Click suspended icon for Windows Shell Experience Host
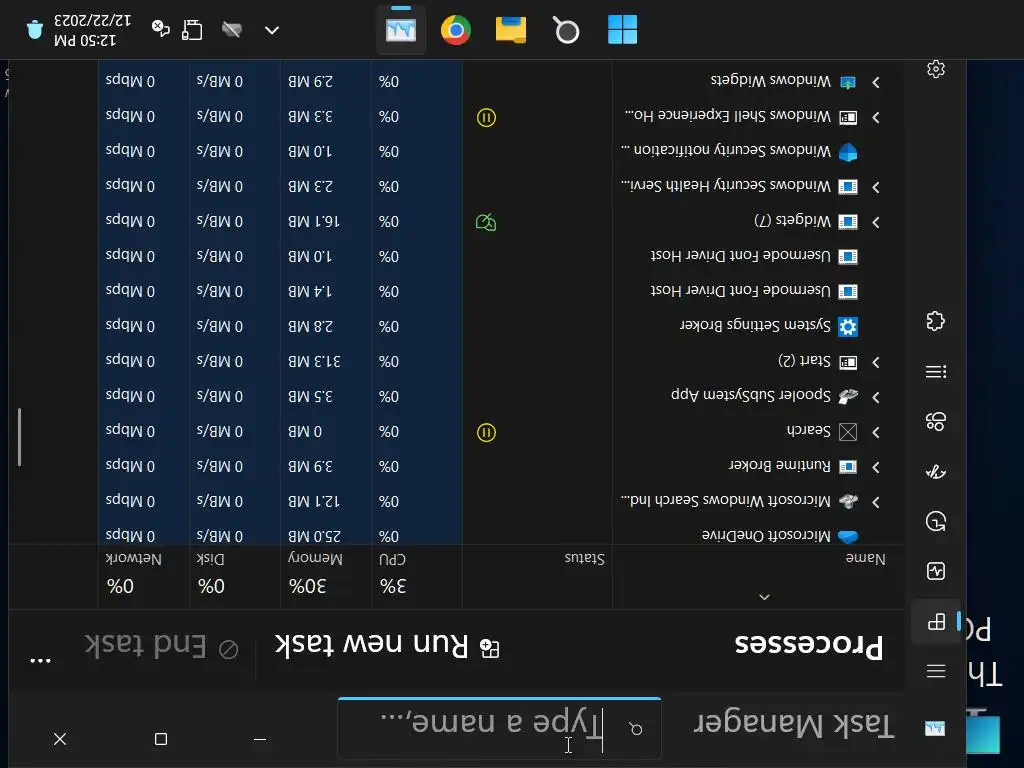Image resolution: width=1024 pixels, height=768 pixels. (x=486, y=118)
